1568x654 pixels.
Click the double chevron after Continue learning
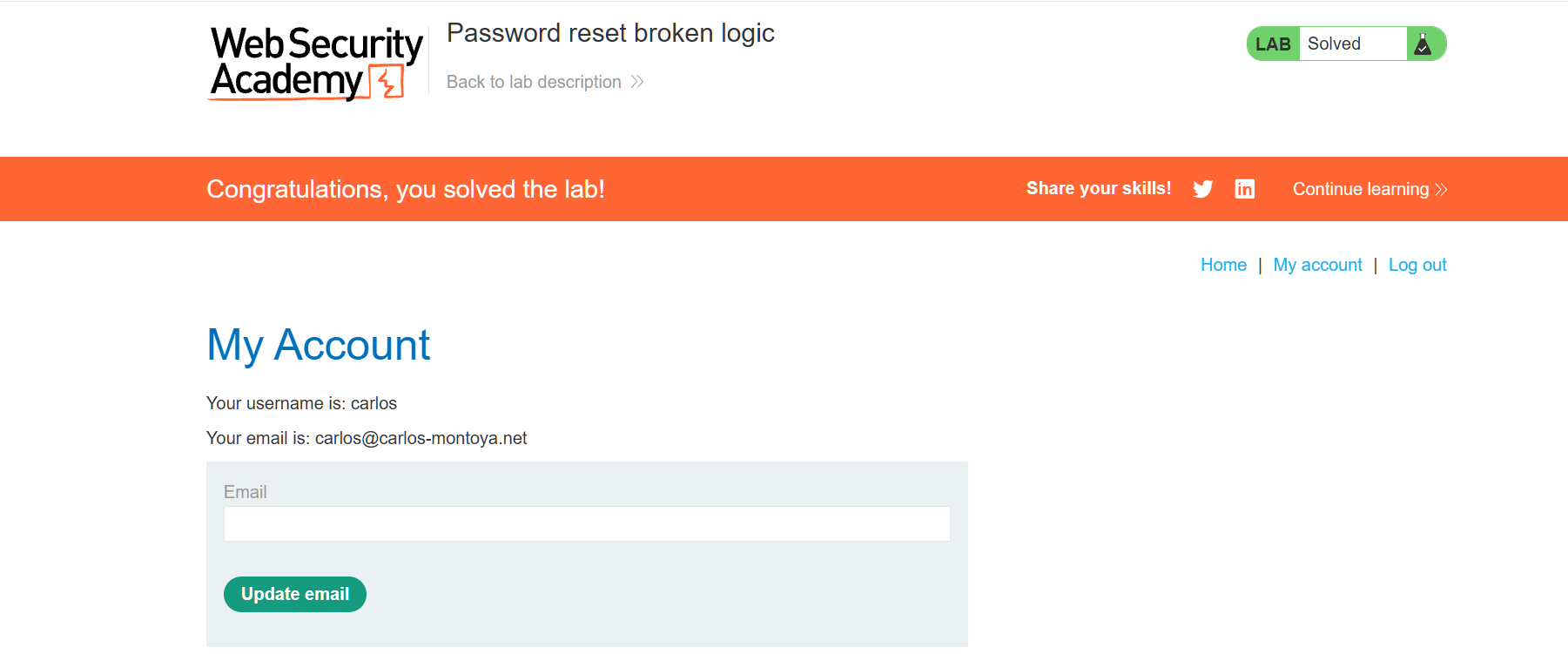pyautogui.click(x=1441, y=190)
